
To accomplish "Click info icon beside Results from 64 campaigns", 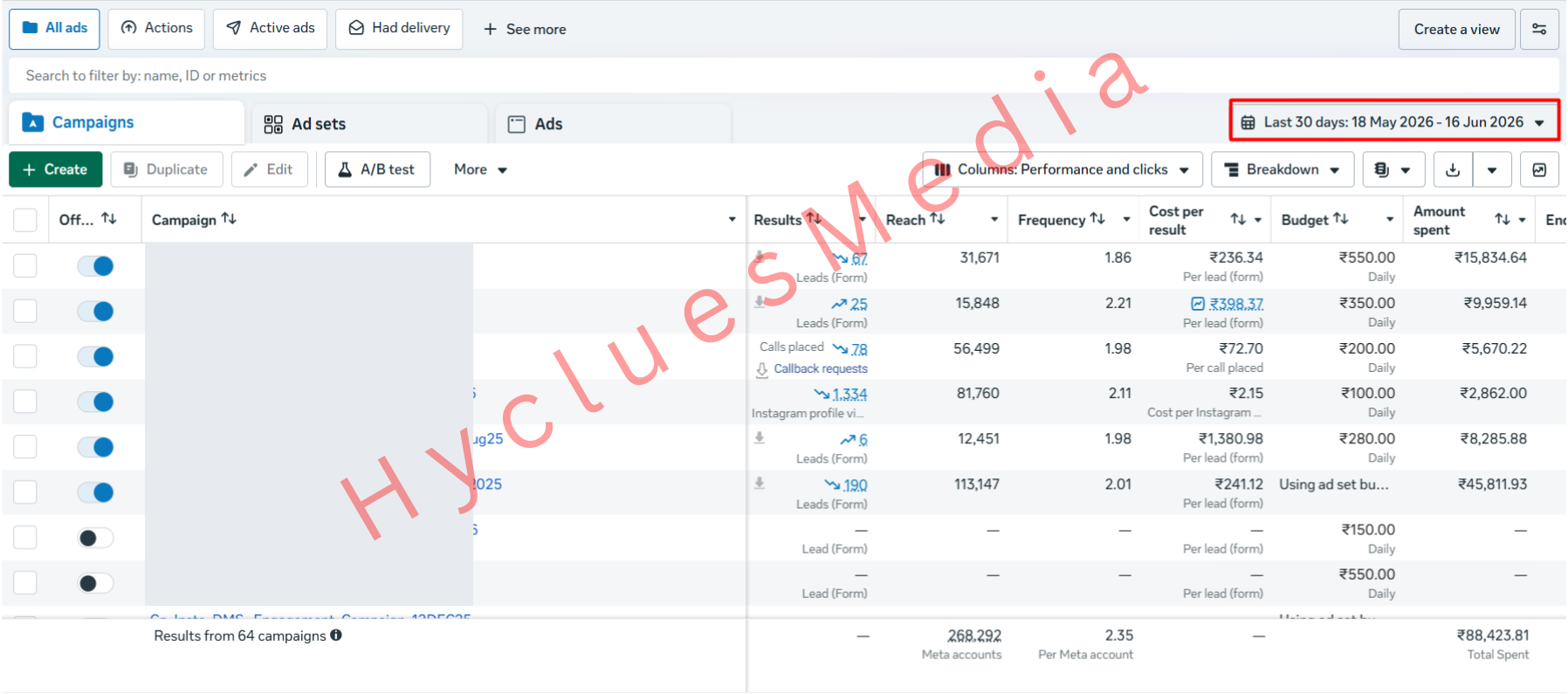I will pyautogui.click(x=336, y=636).
